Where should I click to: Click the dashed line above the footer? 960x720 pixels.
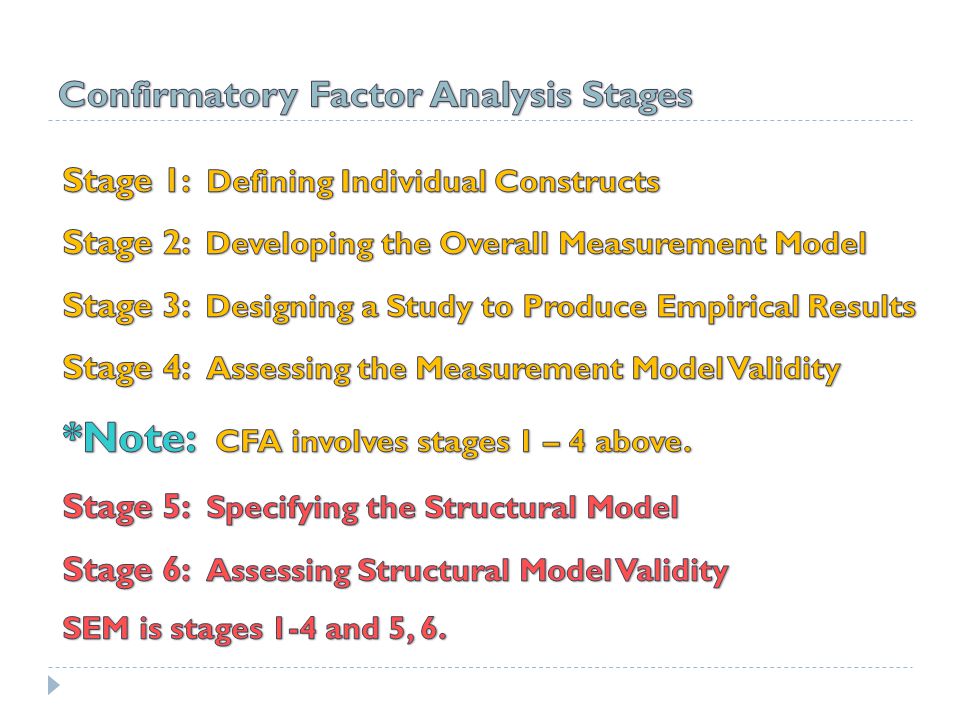[480, 667]
